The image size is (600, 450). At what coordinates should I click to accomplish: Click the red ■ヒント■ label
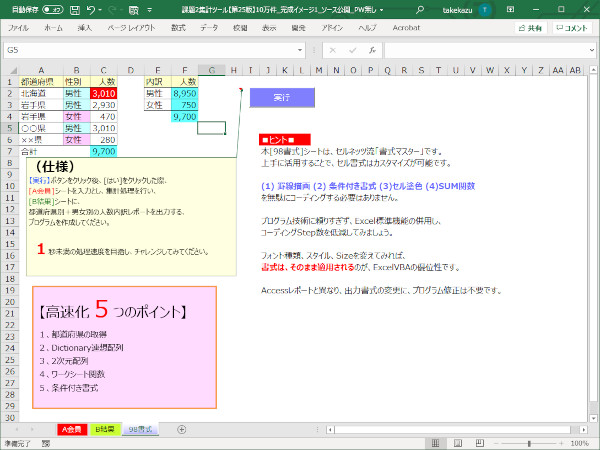tap(284, 140)
